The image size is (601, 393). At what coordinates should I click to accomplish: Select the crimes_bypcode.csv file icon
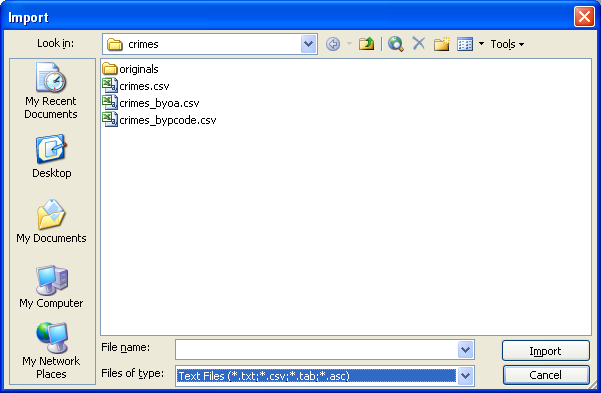click(x=110, y=119)
